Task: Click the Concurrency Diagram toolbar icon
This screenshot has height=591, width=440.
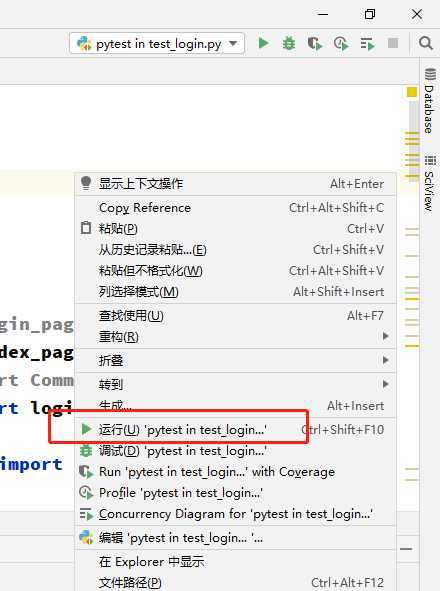Action: (x=367, y=44)
